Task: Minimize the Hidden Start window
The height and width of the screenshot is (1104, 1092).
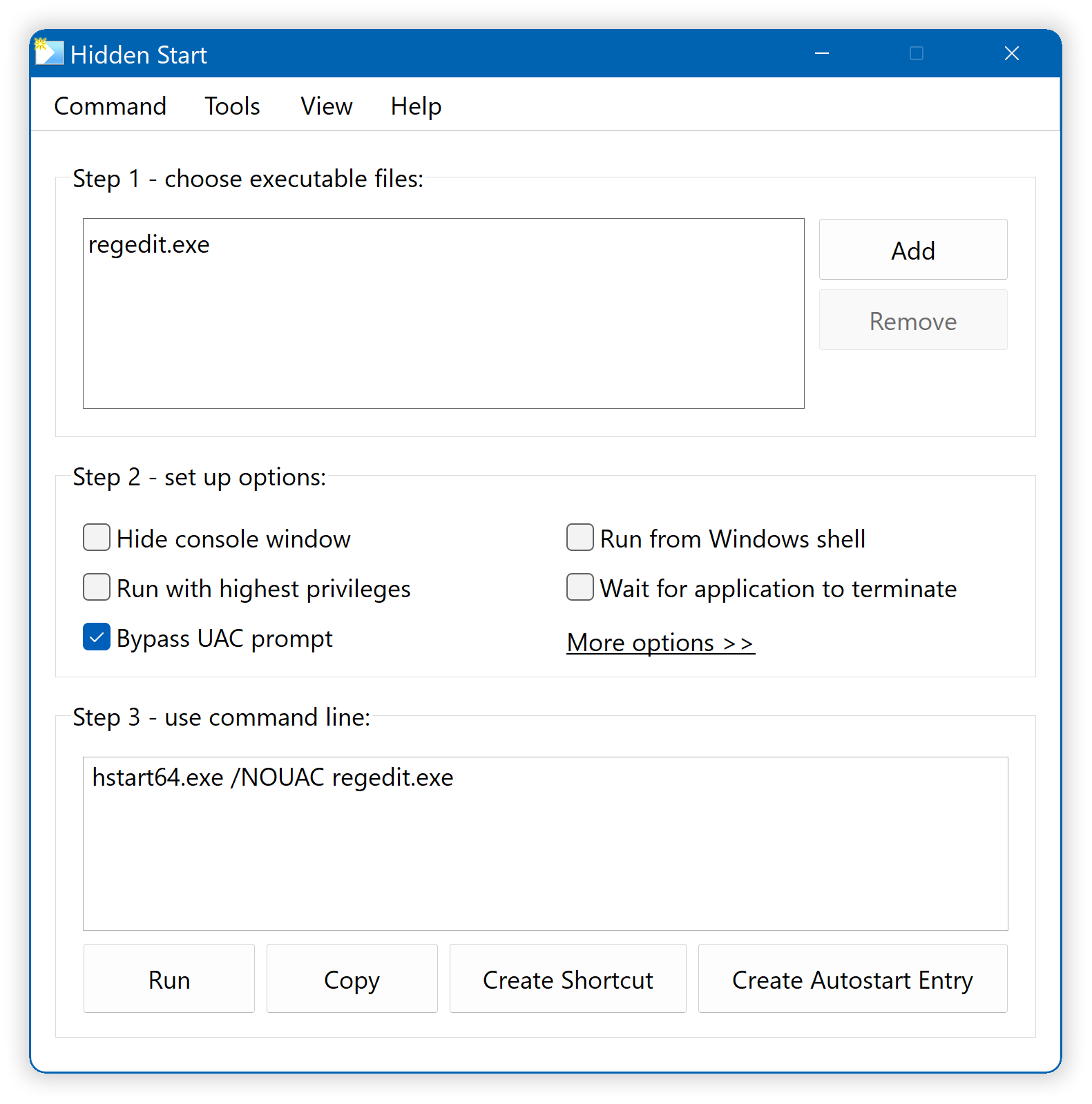Action: (821, 54)
